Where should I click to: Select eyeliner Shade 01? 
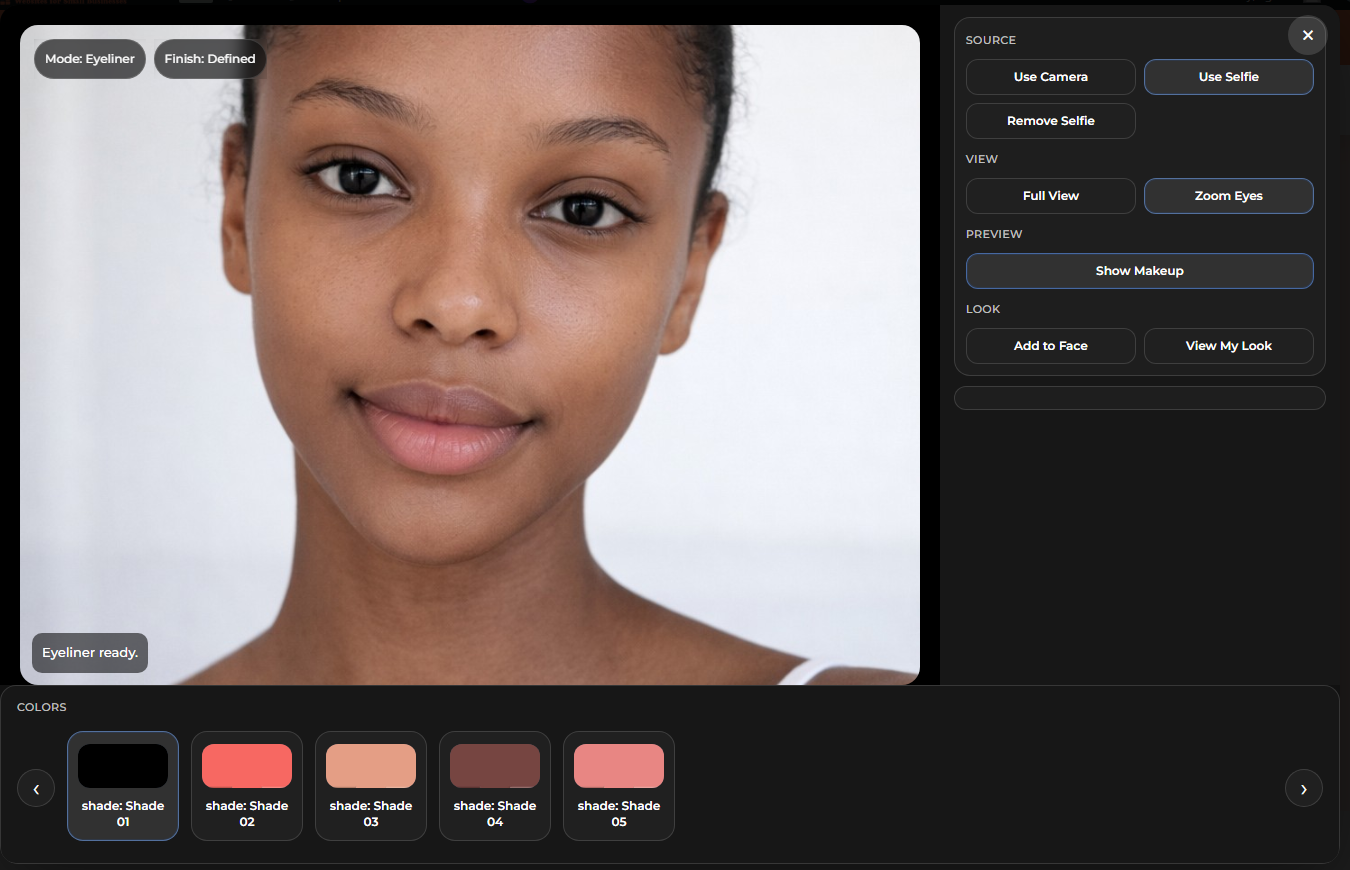123,785
